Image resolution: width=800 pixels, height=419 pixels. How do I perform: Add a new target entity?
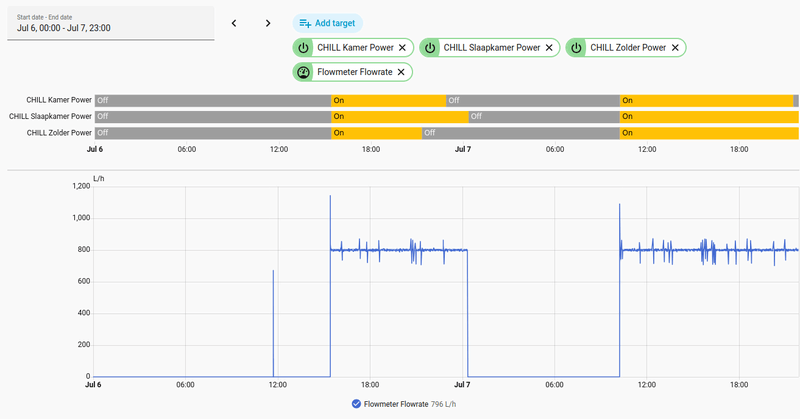(328, 23)
